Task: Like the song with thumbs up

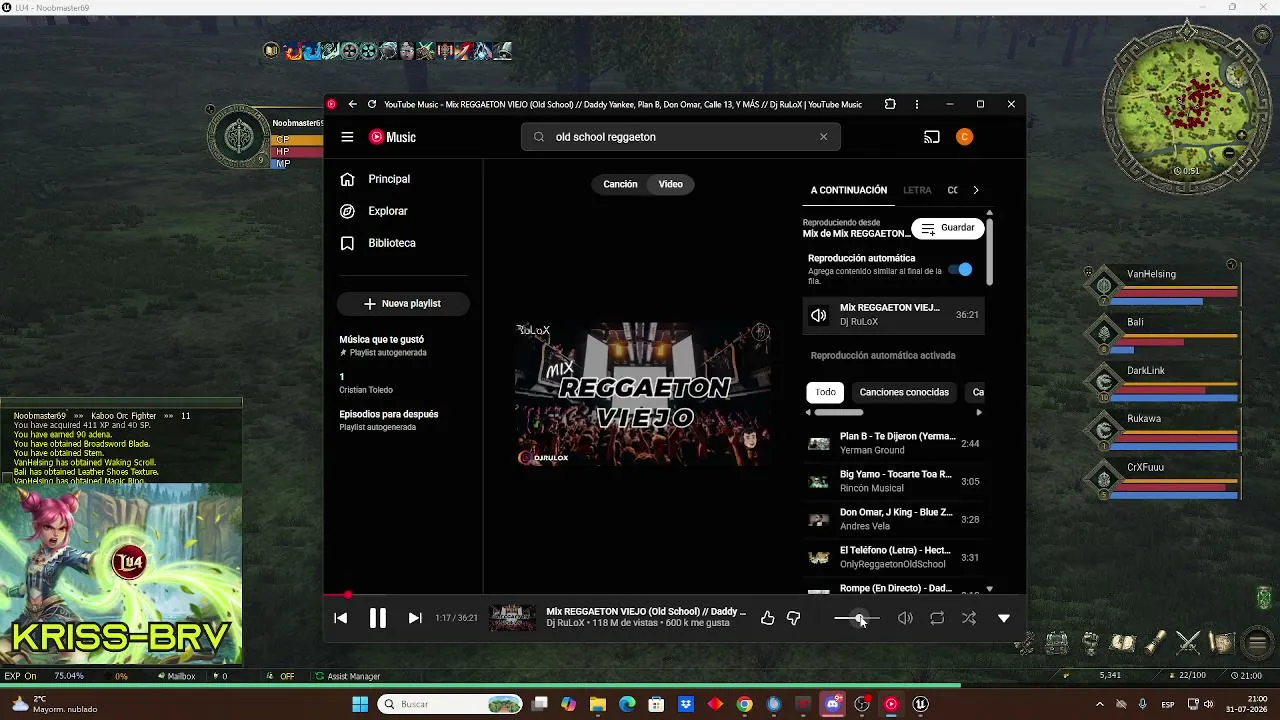Action: (x=767, y=618)
